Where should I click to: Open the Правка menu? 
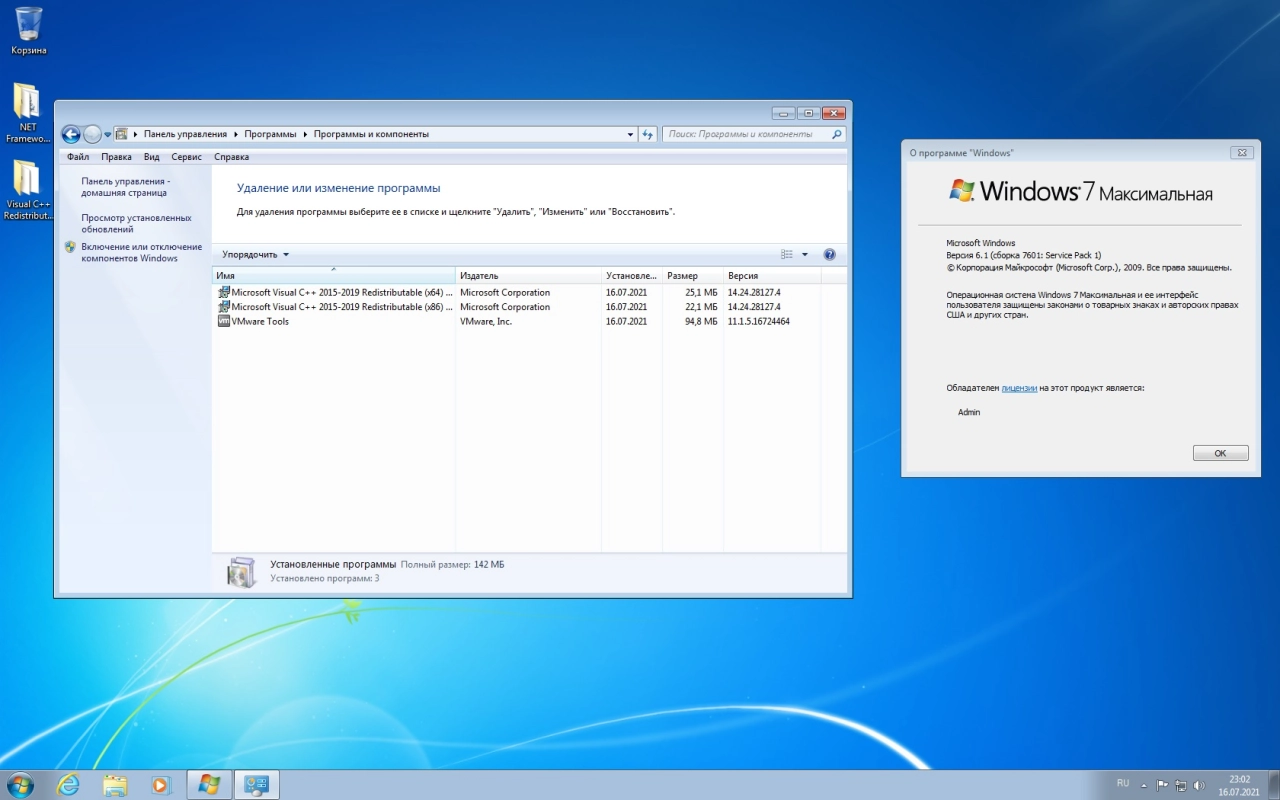click(116, 157)
